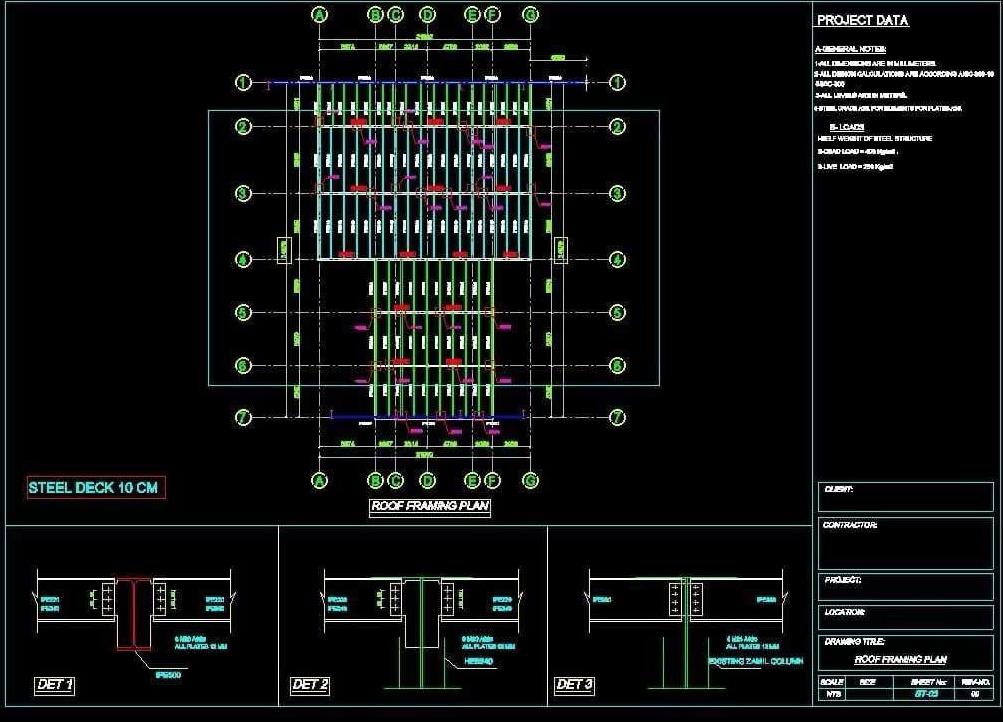Pick grid bubble 'D' above the plan

pyautogui.click(x=427, y=15)
